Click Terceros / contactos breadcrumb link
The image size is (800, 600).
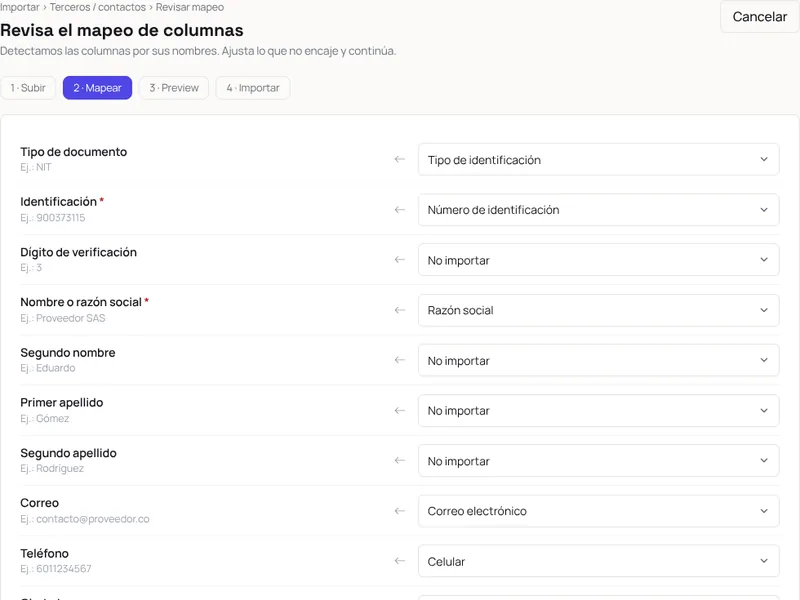point(97,7)
